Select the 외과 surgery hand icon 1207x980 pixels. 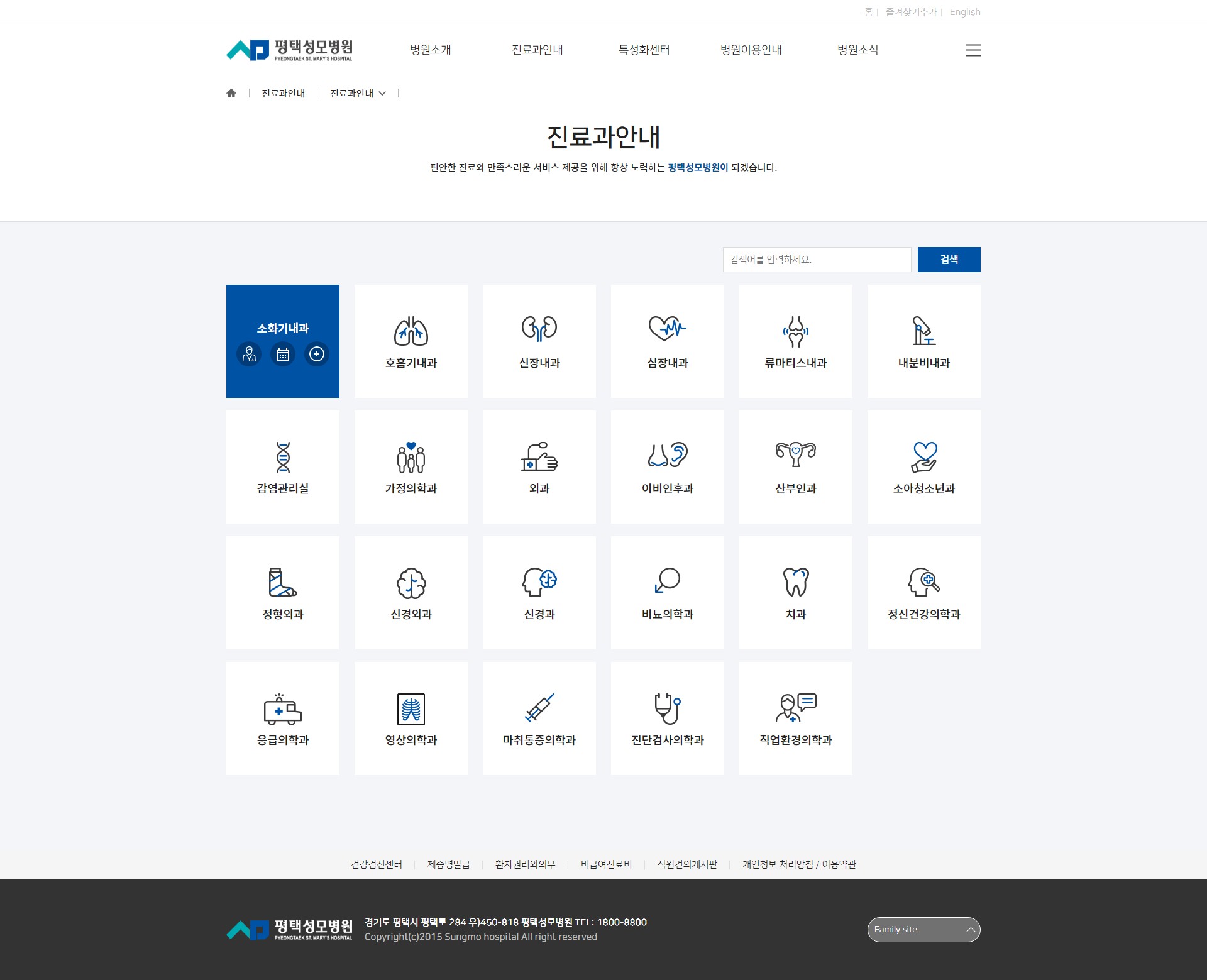(x=539, y=456)
